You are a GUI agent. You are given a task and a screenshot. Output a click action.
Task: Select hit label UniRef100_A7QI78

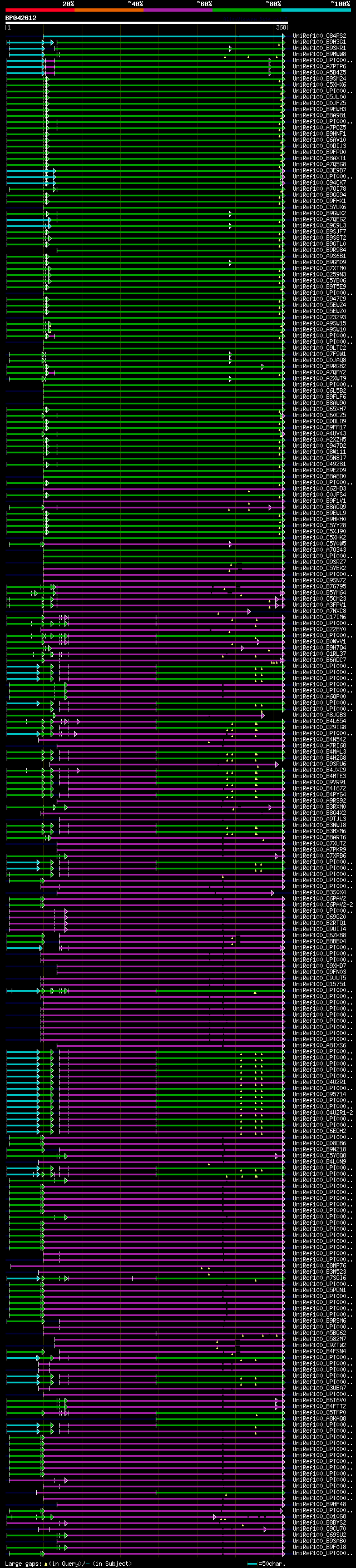click(x=319, y=189)
